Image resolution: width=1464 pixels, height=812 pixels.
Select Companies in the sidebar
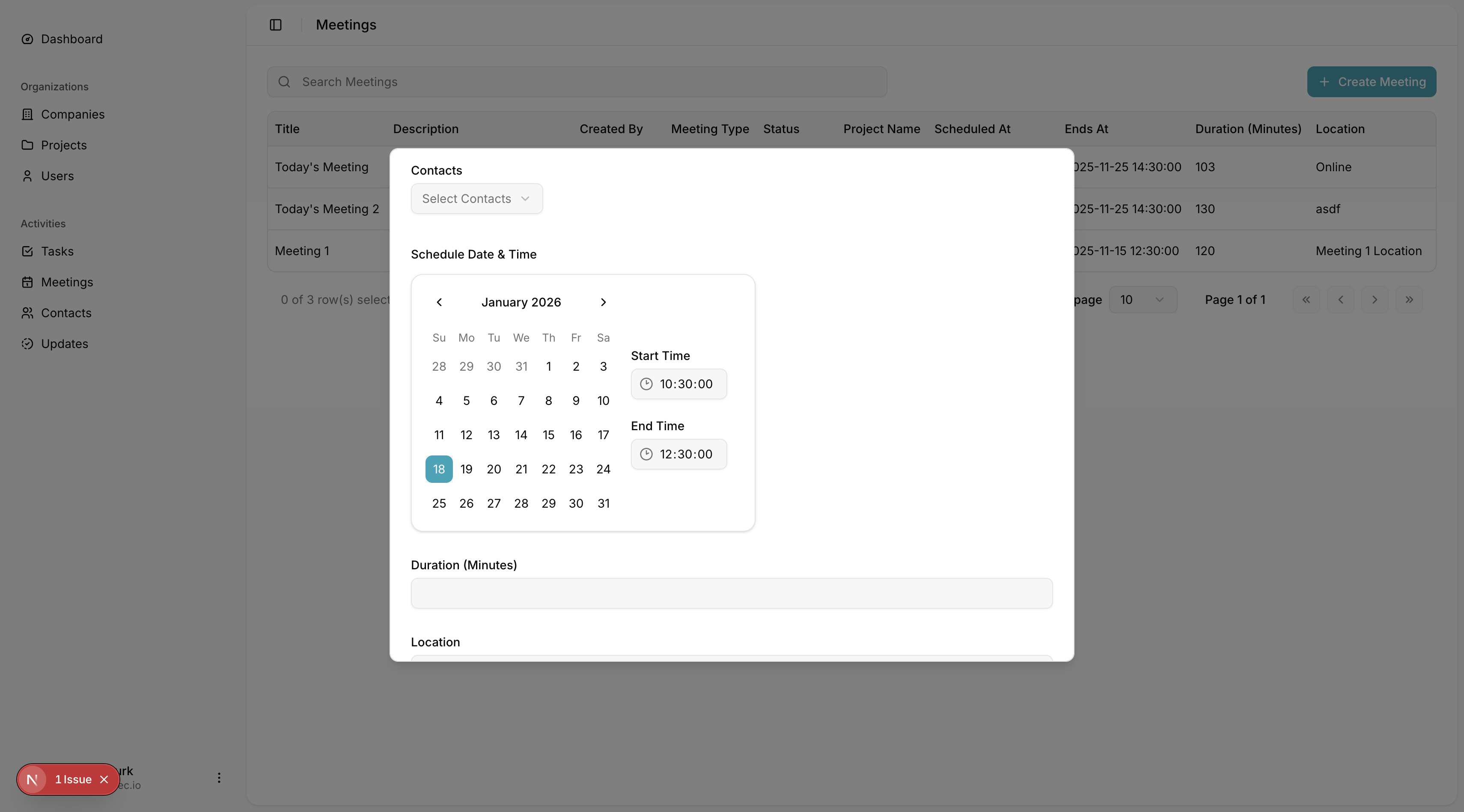click(x=72, y=114)
